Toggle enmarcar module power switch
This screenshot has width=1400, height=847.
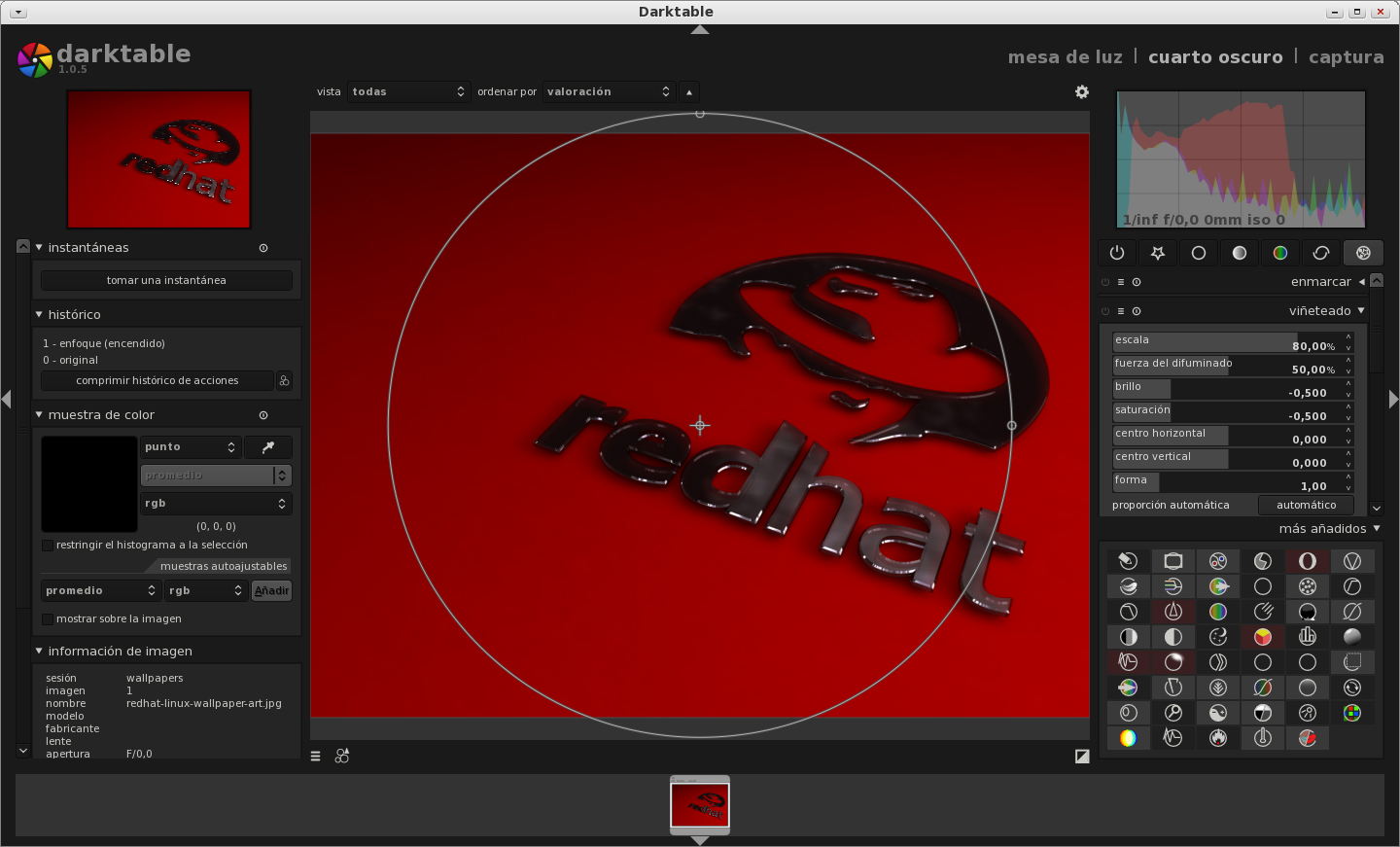click(1105, 282)
